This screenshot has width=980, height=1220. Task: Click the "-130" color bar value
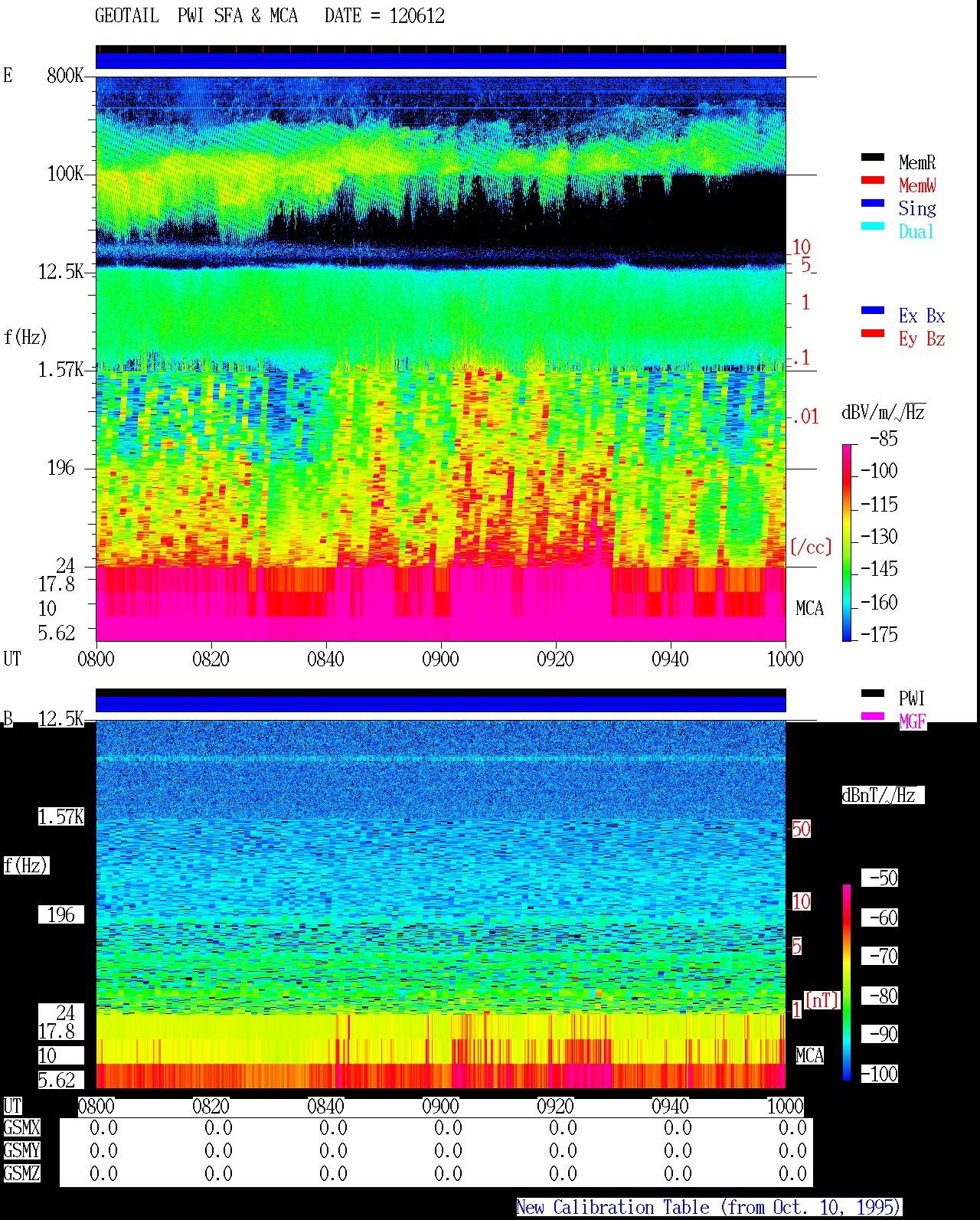tap(879, 536)
